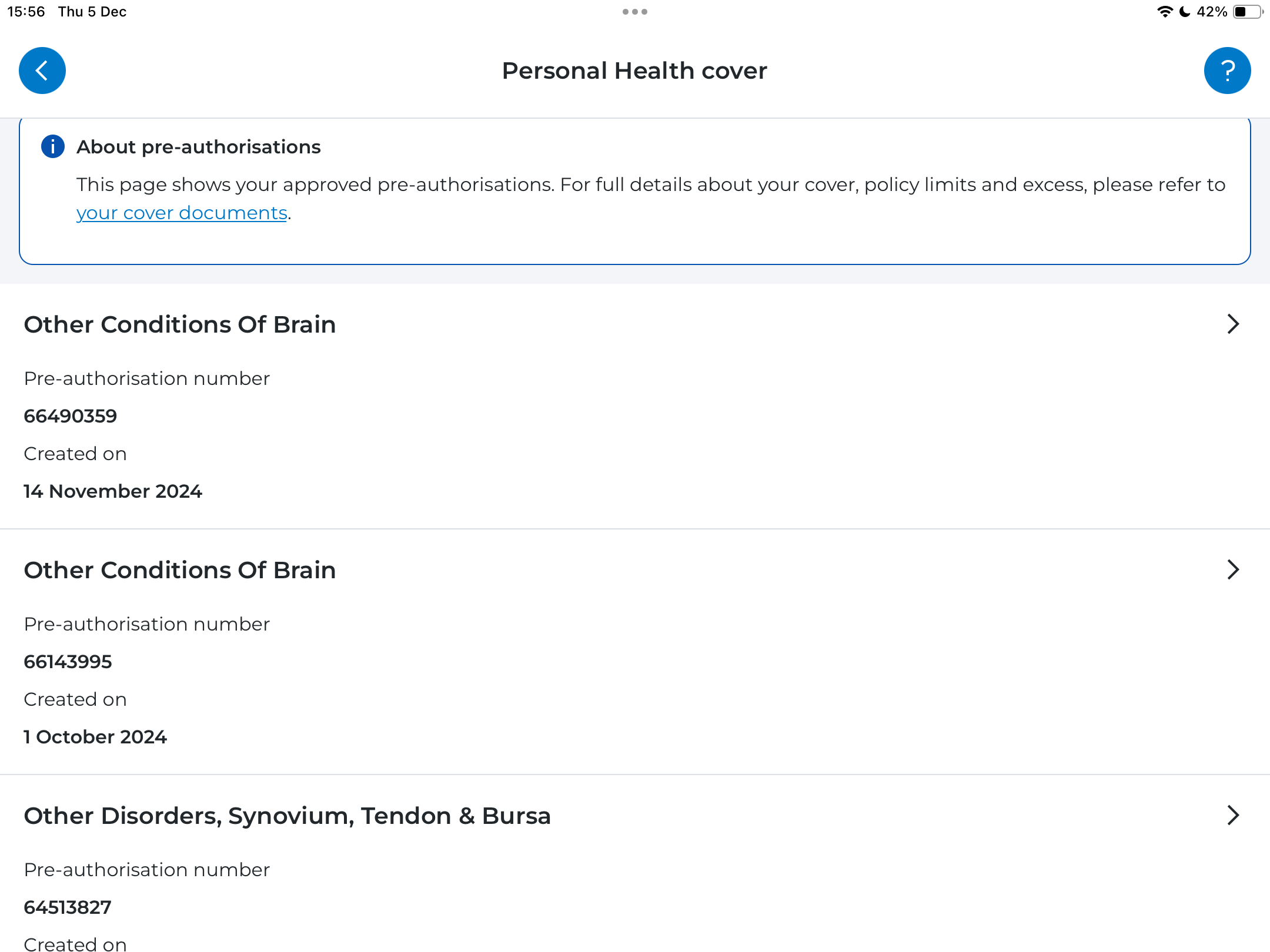This screenshot has width=1270, height=952.
Task: Tap the three-dot multitasking indicator
Action: click(635, 12)
